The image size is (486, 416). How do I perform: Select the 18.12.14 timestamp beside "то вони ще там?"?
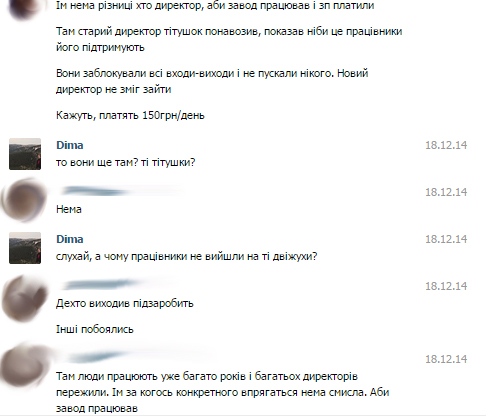coord(446,145)
